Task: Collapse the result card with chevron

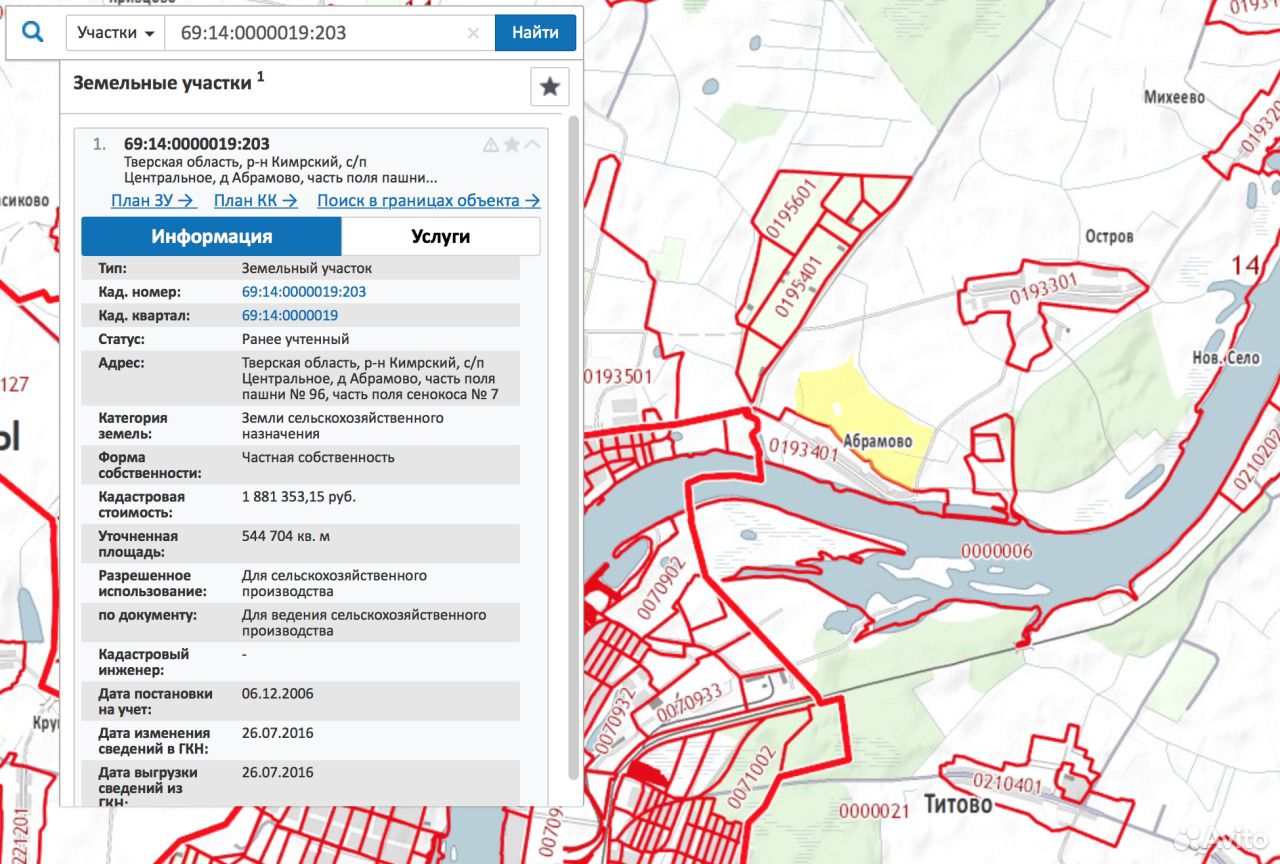Action: coord(533,144)
